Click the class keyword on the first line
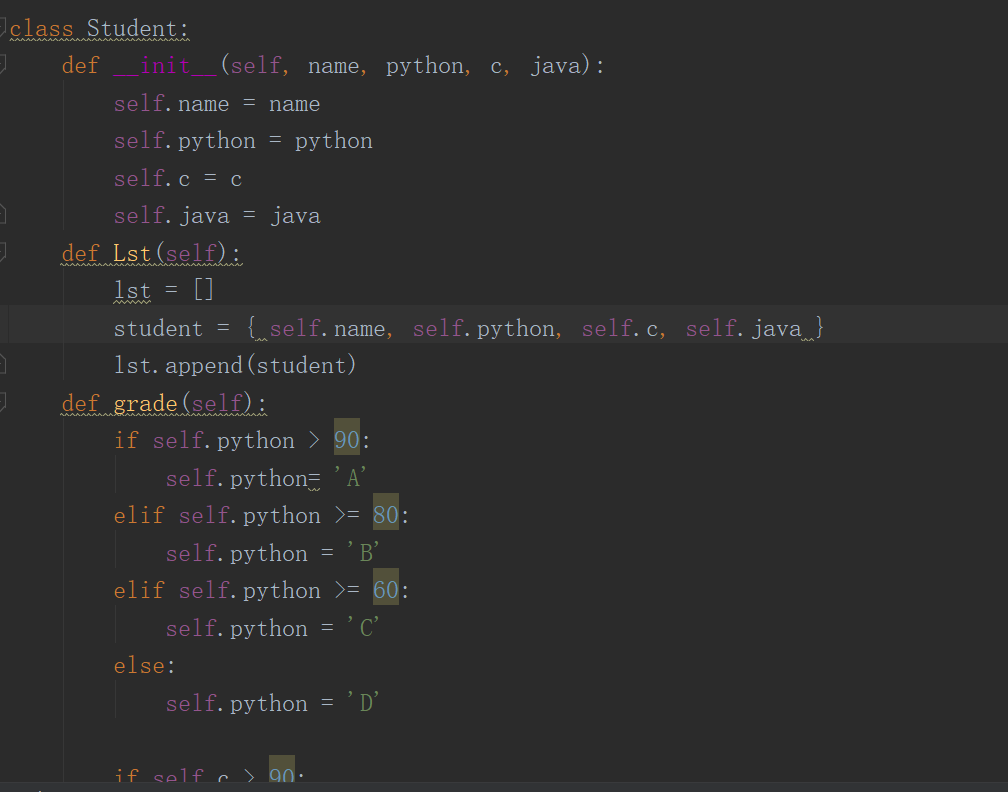The width and height of the screenshot is (1008, 792). click(41, 29)
